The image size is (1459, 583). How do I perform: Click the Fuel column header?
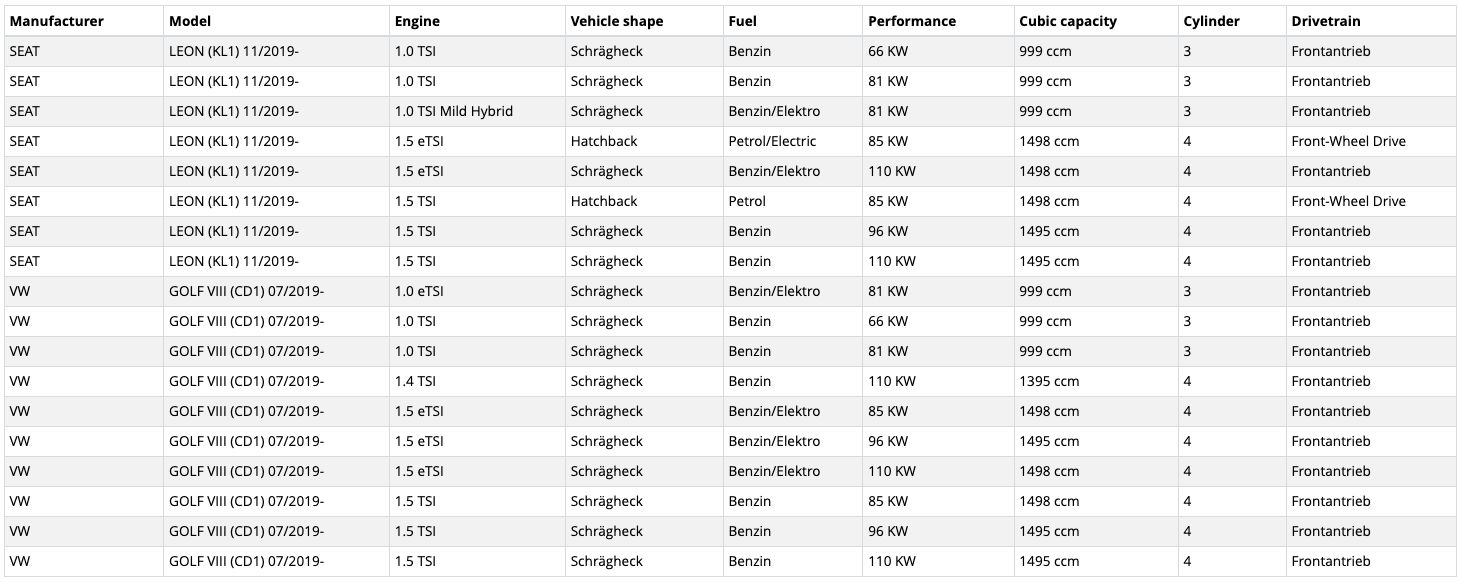[744, 21]
